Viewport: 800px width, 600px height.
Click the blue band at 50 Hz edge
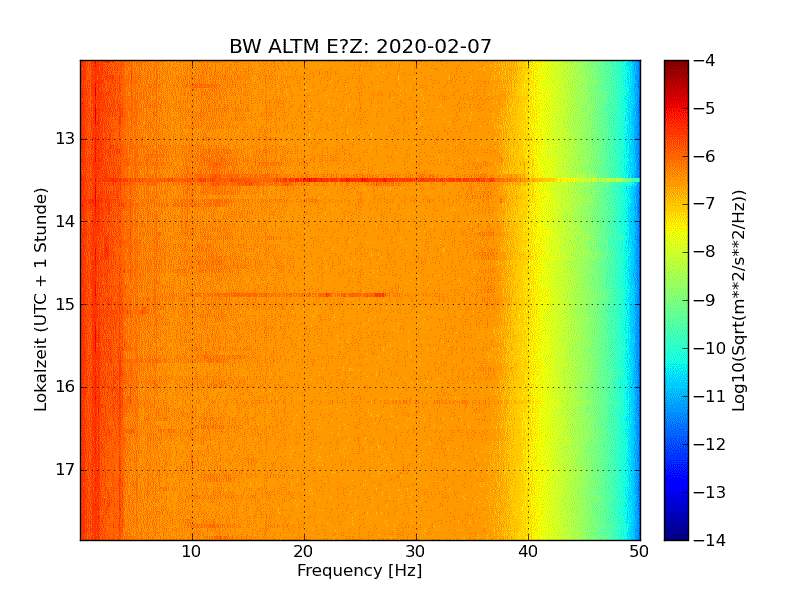pos(637,300)
